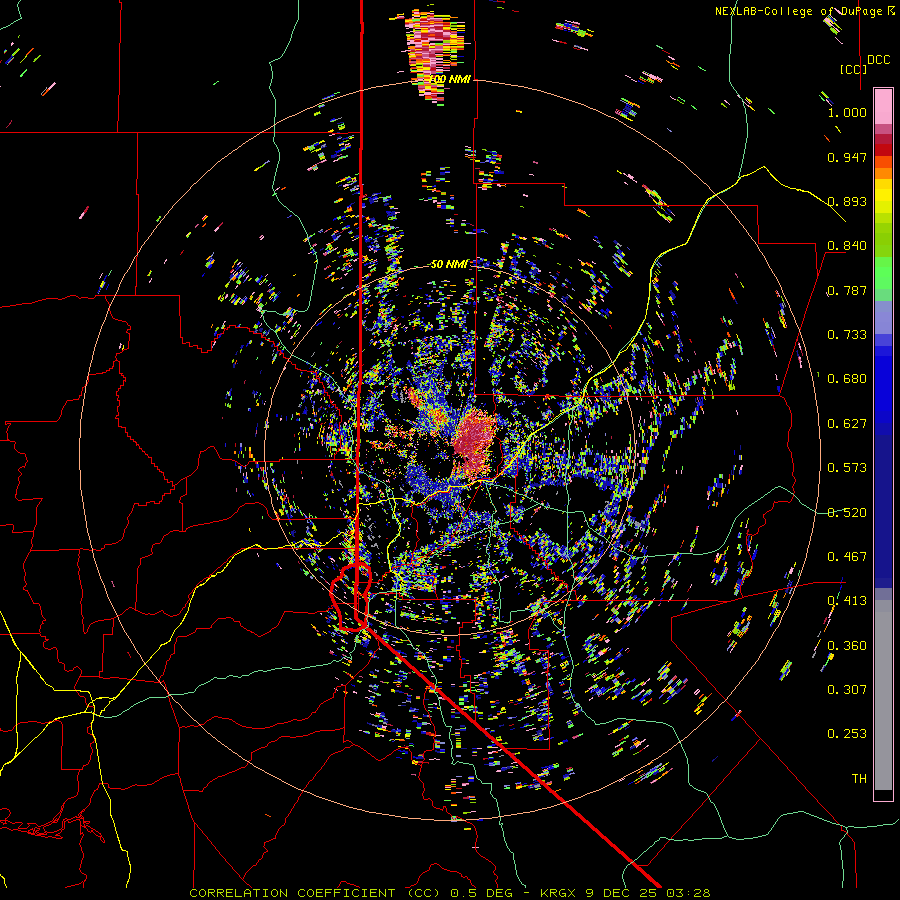The width and height of the screenshot is (900, 900).
Task: Click the 0.573 scale value
Action: [x=847, y=468]
